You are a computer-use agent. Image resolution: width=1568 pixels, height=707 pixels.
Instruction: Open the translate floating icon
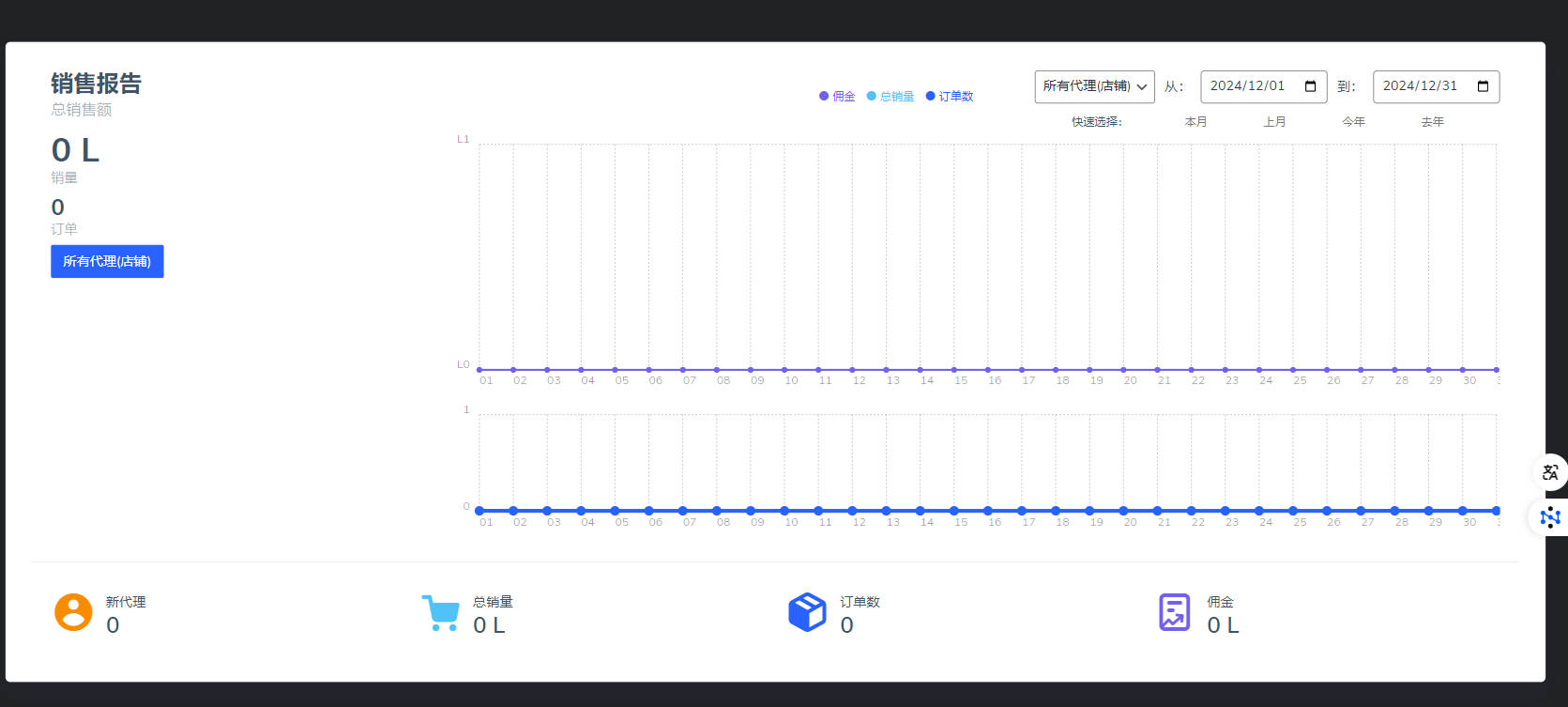[x=1550, y=472]
